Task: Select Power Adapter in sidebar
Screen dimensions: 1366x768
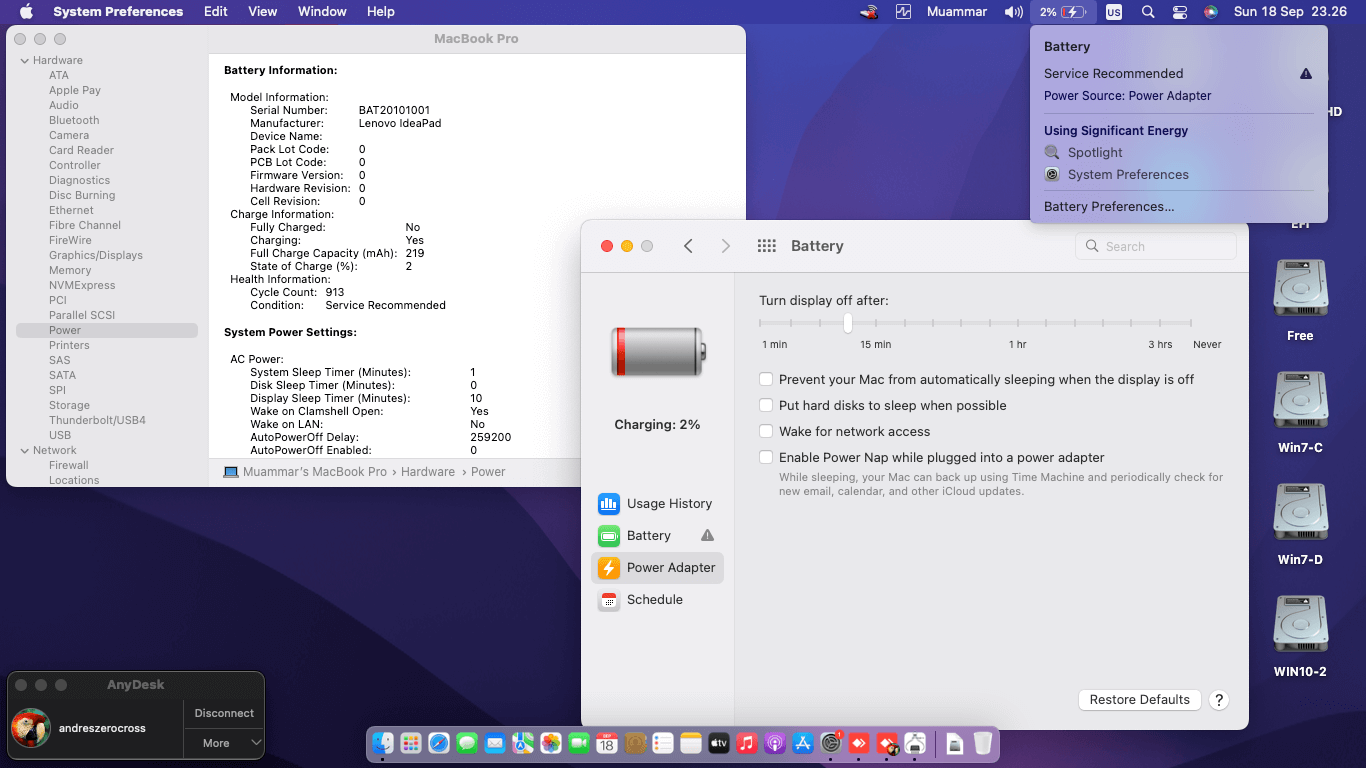Action: 656,568
